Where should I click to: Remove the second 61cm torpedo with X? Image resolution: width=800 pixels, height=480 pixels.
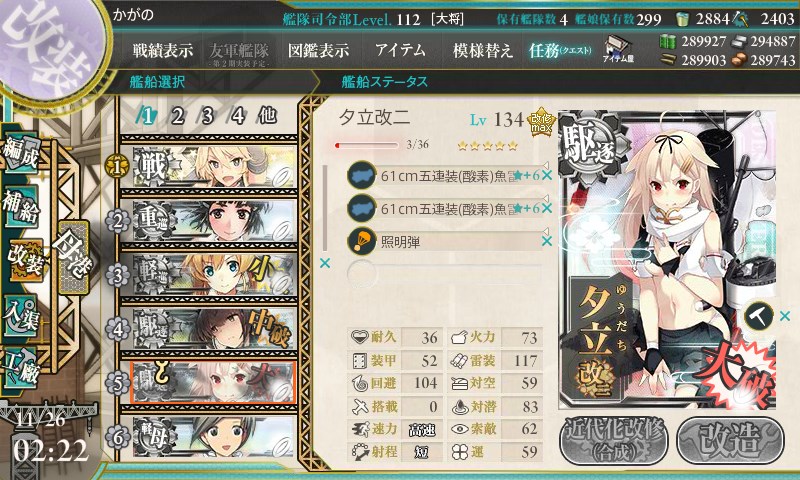click(x=547, y=208)
